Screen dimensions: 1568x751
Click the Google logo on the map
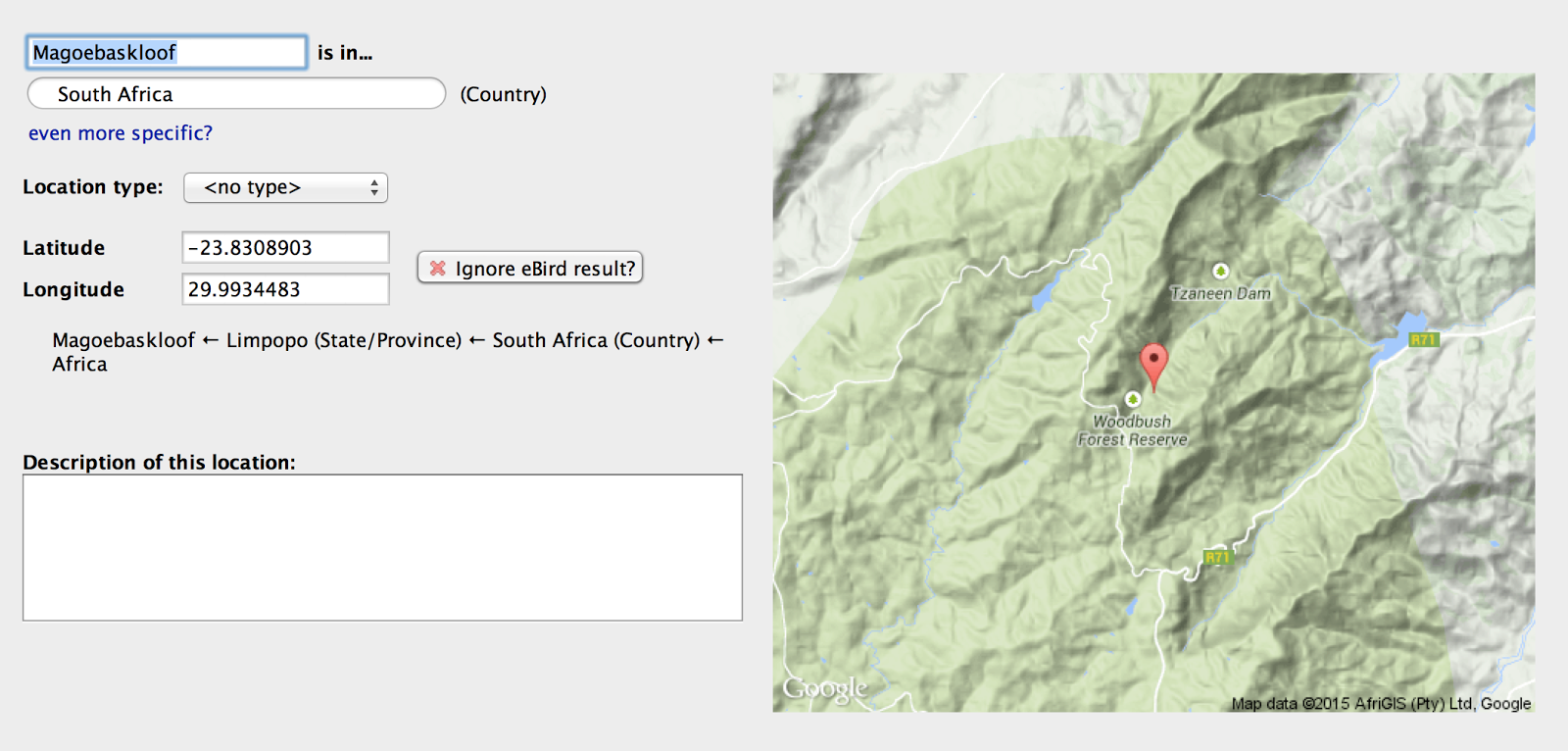(825, 688)
